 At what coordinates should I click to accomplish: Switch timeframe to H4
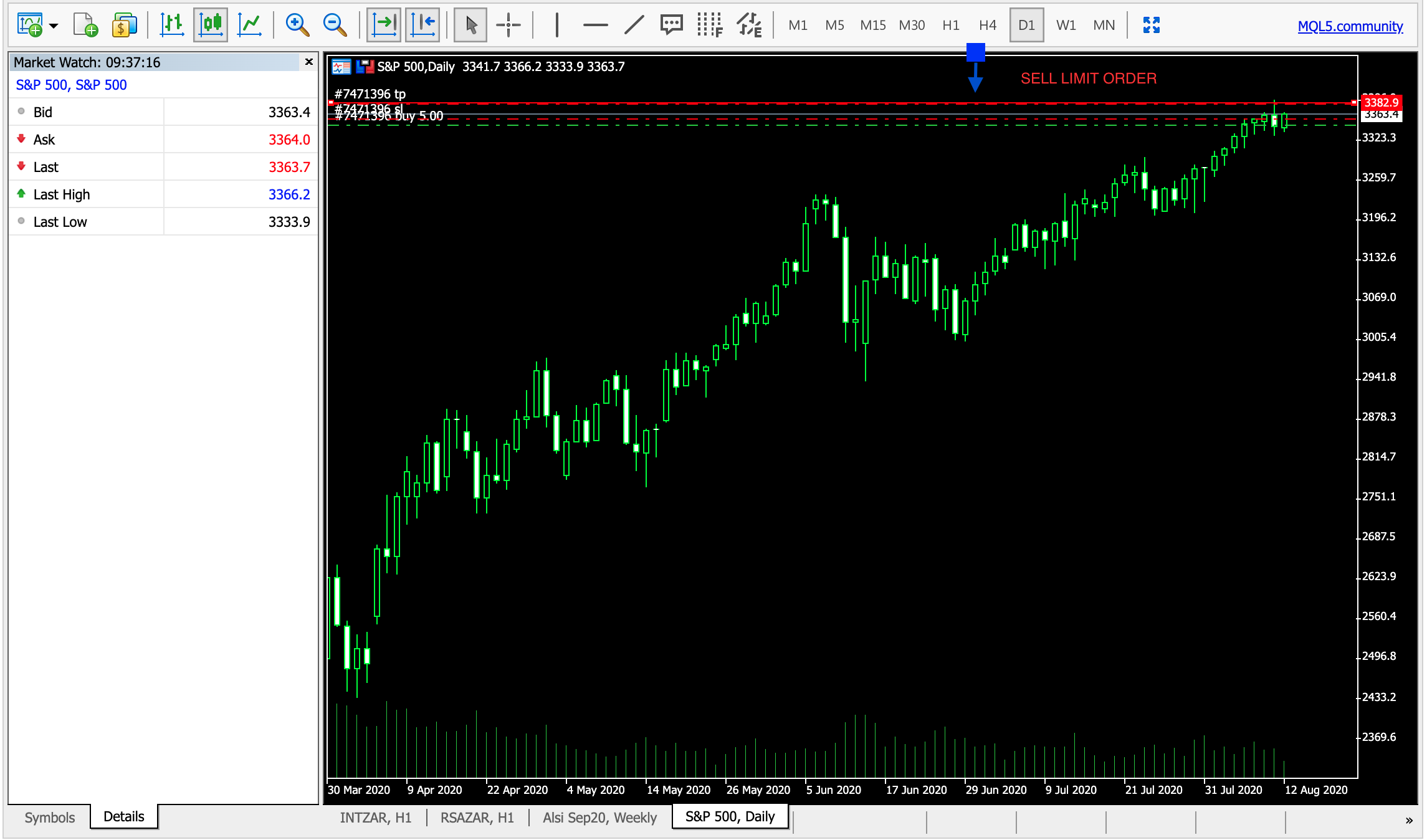pyautogui.click(x=988, y=26)
